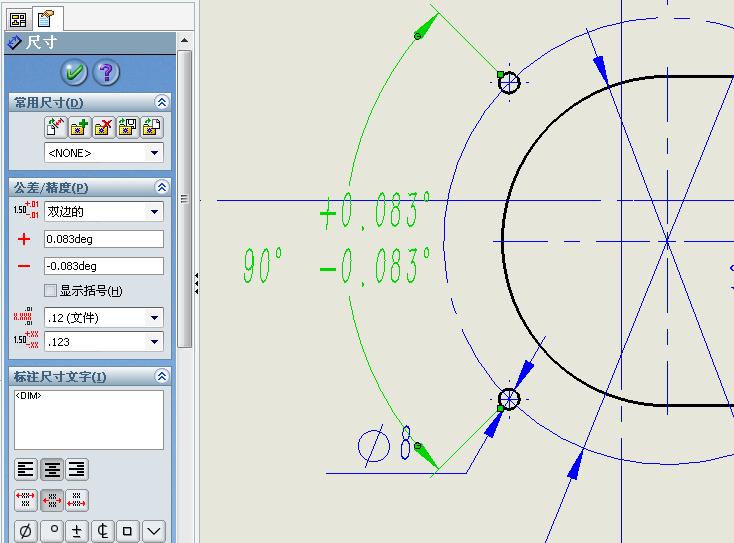Image resolution: width=734 pixels, height=543 pixels.
Task: Center justify the dimension text
Action: [x=51, y=470]
